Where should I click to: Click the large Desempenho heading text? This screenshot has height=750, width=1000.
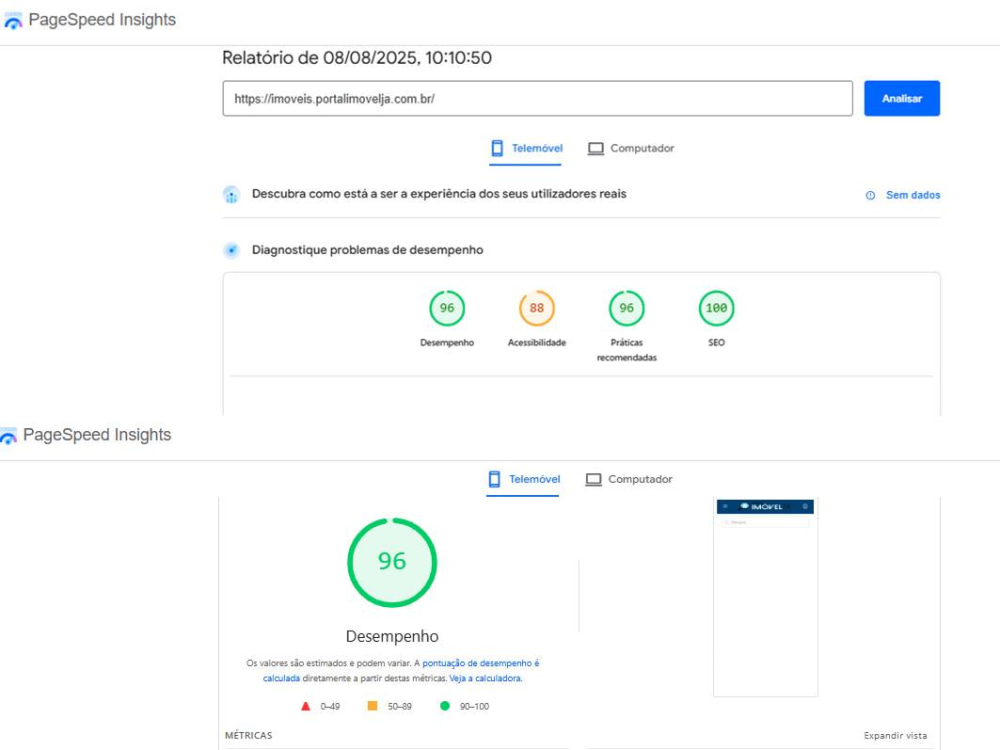coord(392,636)
